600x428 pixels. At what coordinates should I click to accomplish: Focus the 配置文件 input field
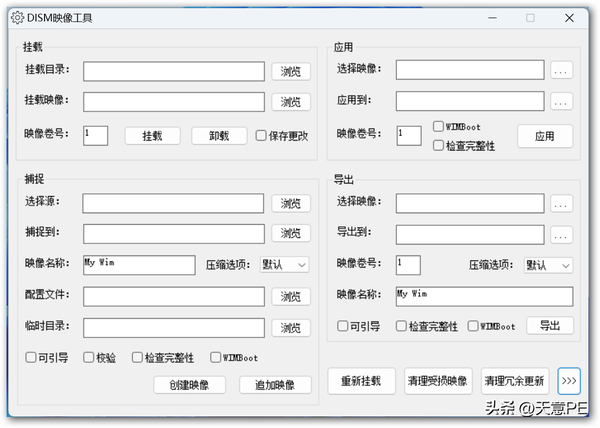(x=174, y=296)
